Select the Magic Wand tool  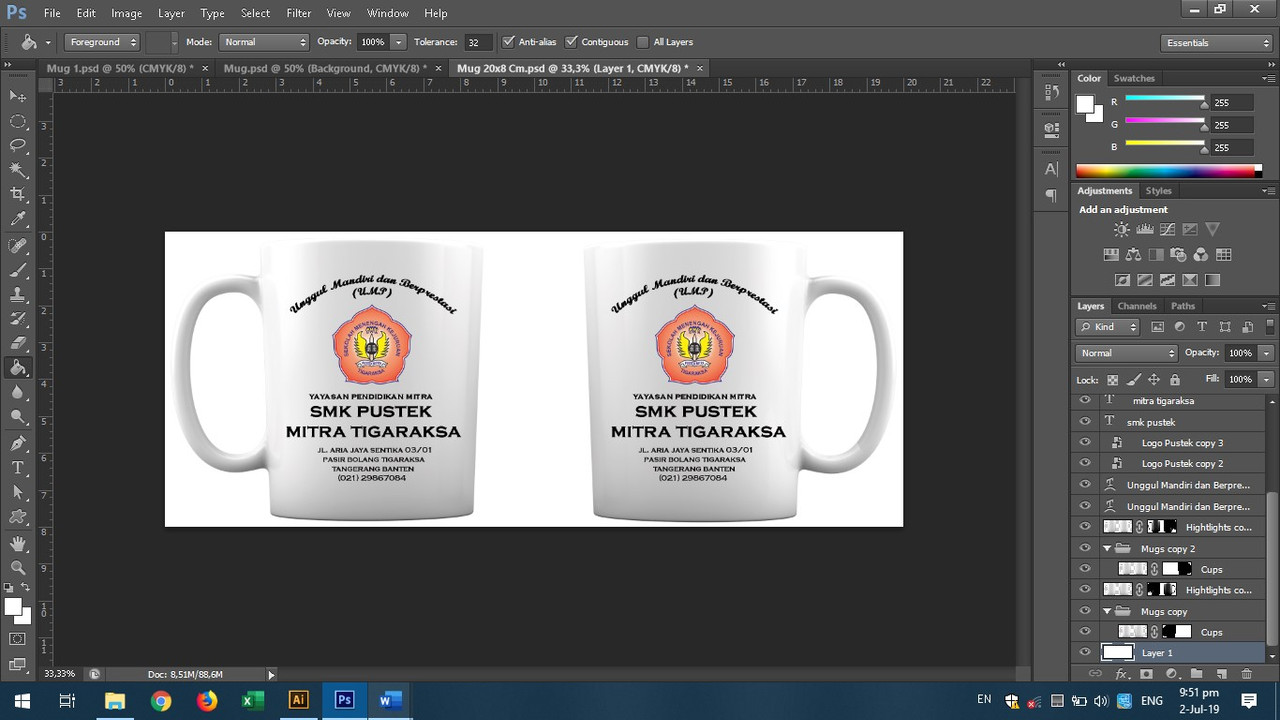[18, 170]
